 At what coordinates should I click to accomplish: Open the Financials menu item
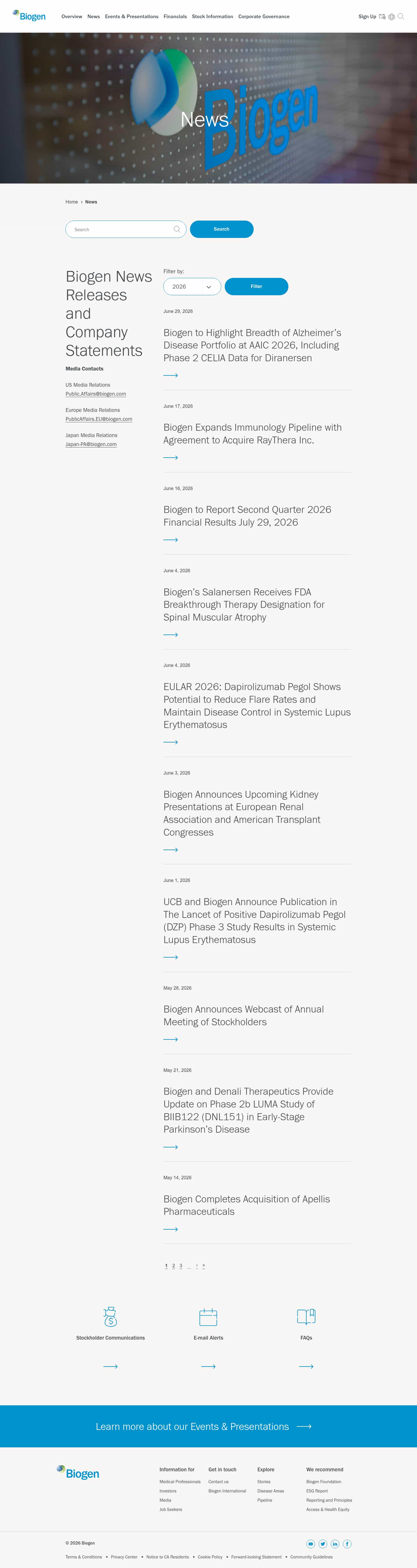pos(175,16)
